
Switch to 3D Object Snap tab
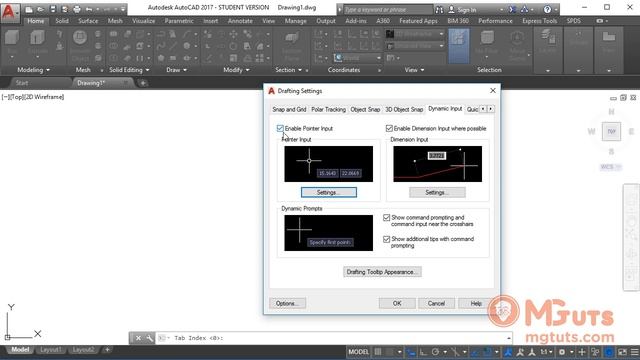[404, 109]
